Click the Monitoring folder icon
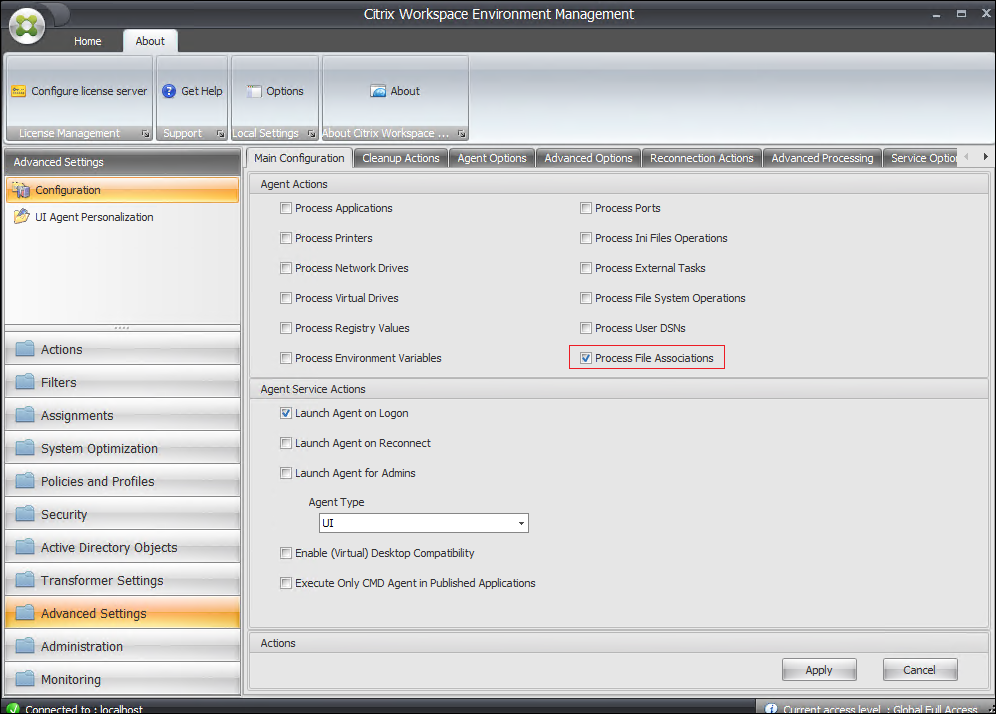996x714 pixels. click(25, 679)
